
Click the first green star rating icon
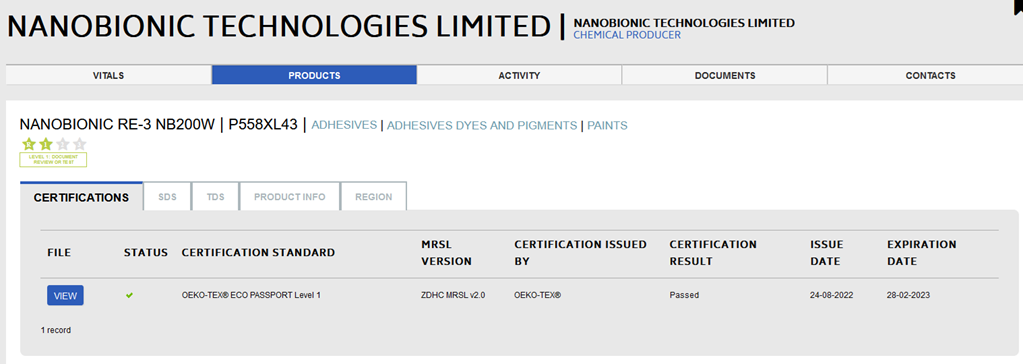(29, 144)
